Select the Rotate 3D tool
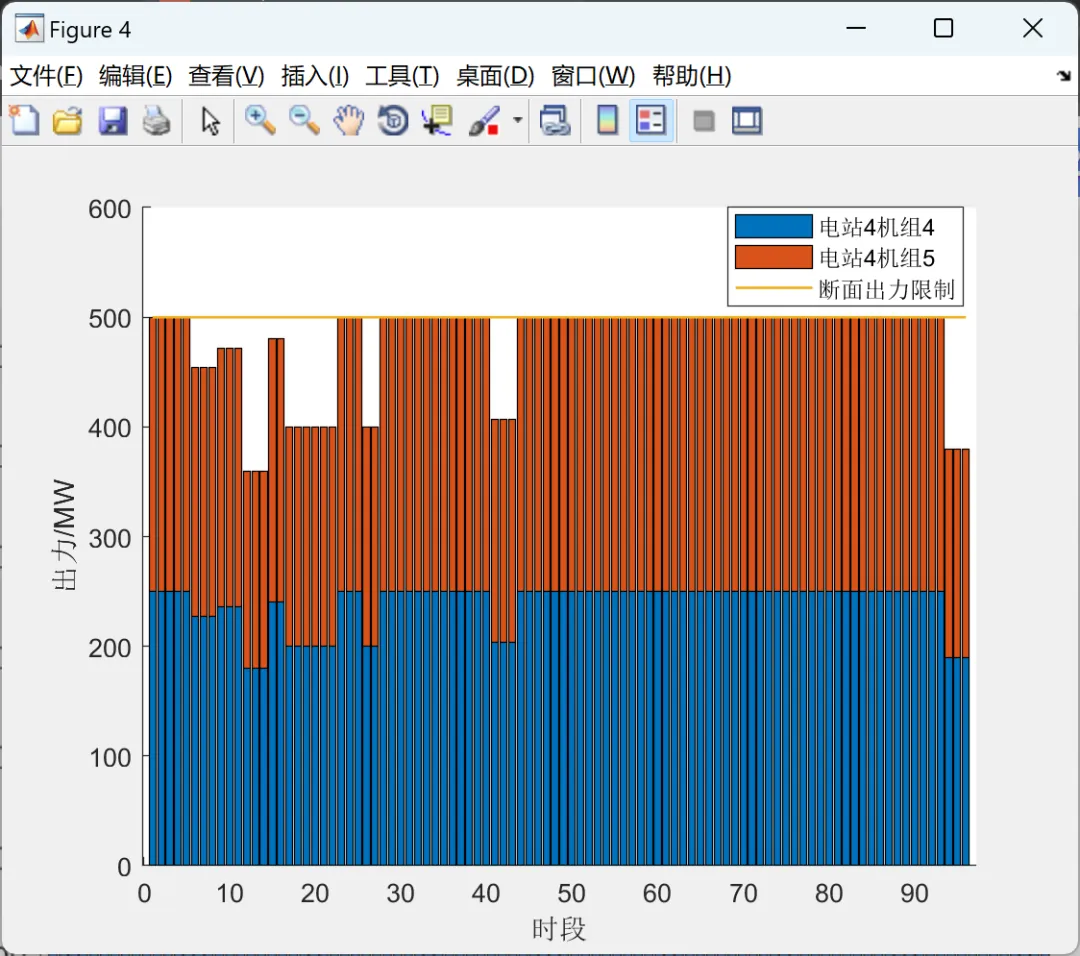The height and width of the screenshot is (956, 1080). (393, 121)
